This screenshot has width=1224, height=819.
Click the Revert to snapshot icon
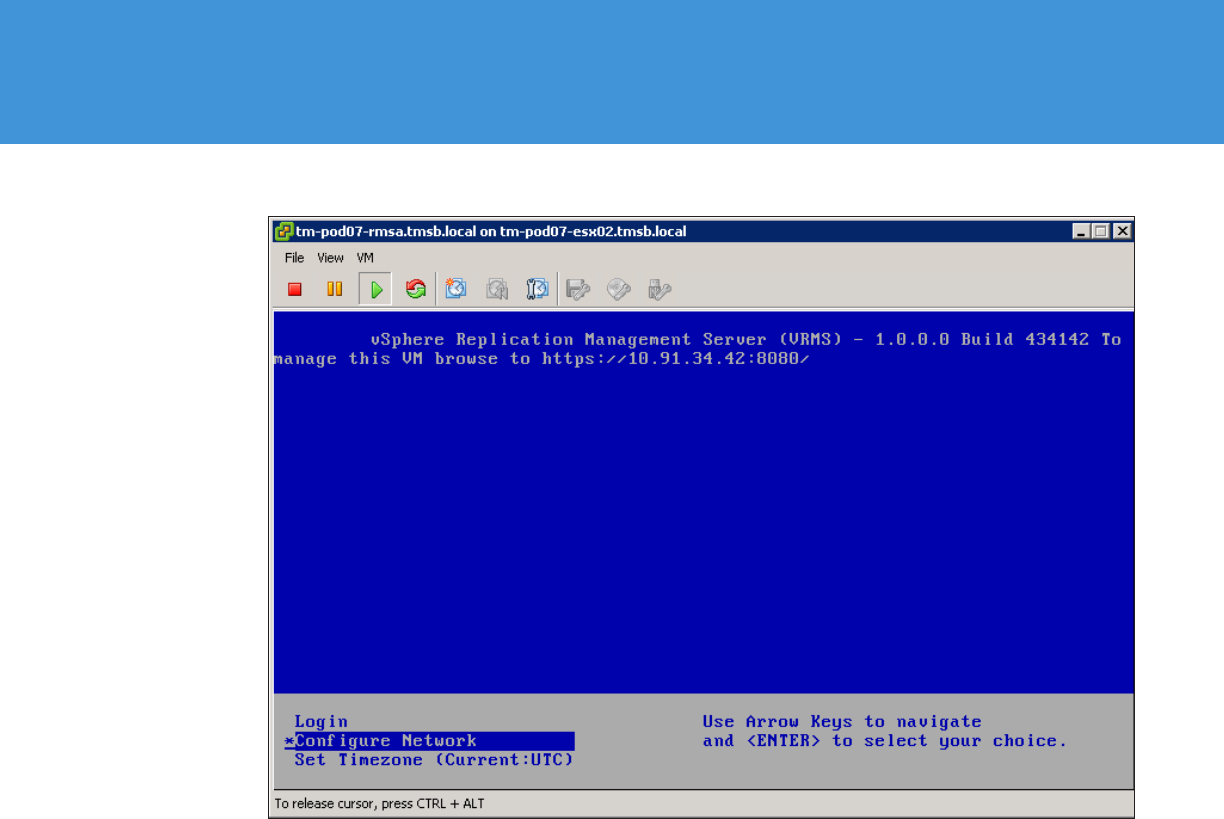(x=497, y=289)
